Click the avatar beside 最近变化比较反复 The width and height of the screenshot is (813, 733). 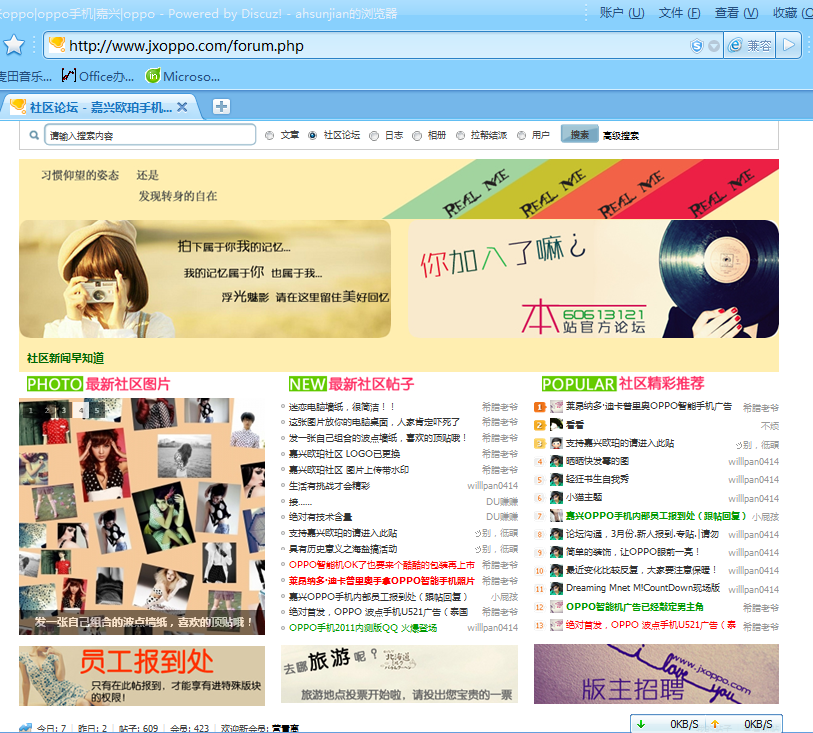click(x=556, y=570)
